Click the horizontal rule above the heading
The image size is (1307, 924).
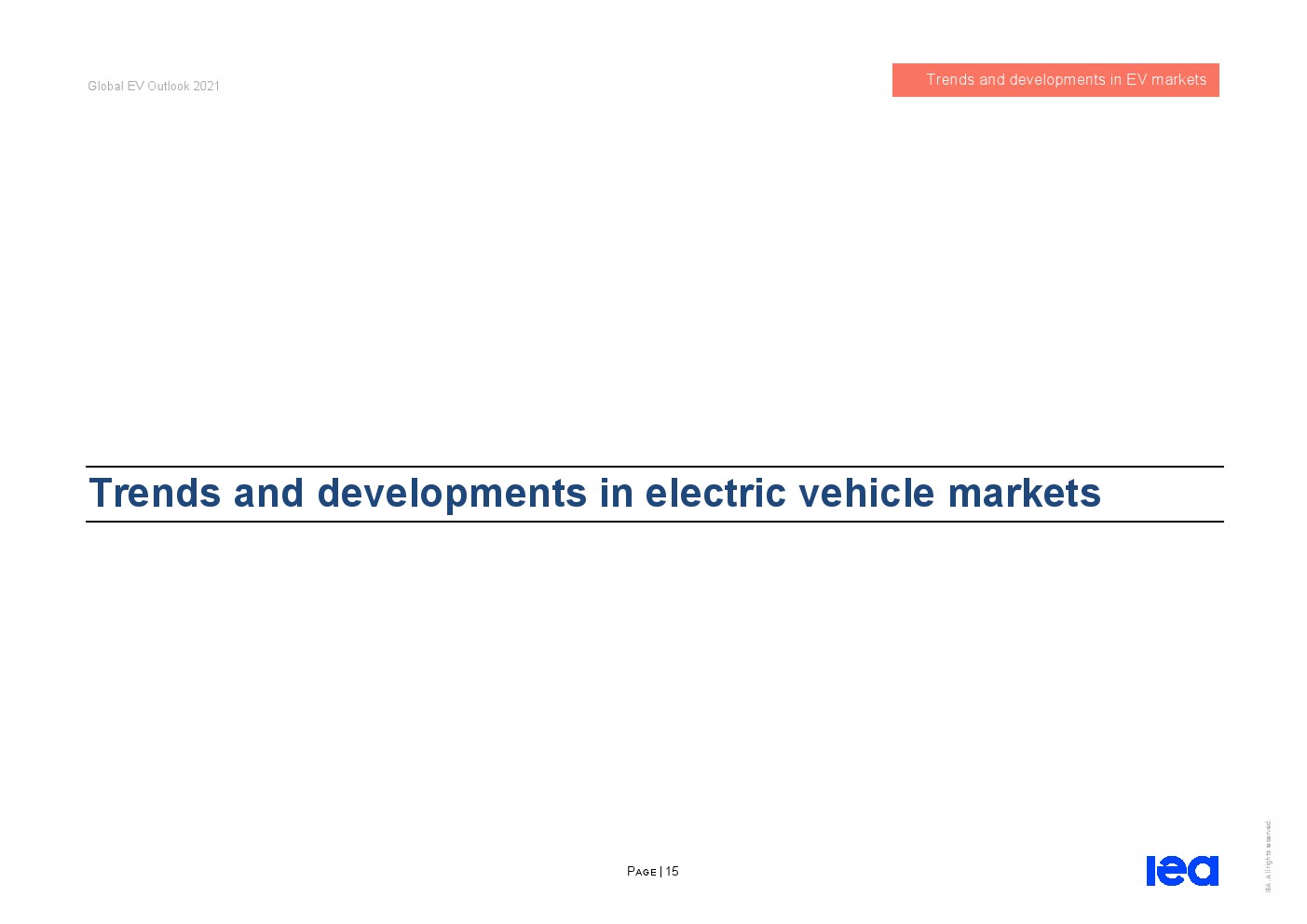pos(654,467)
